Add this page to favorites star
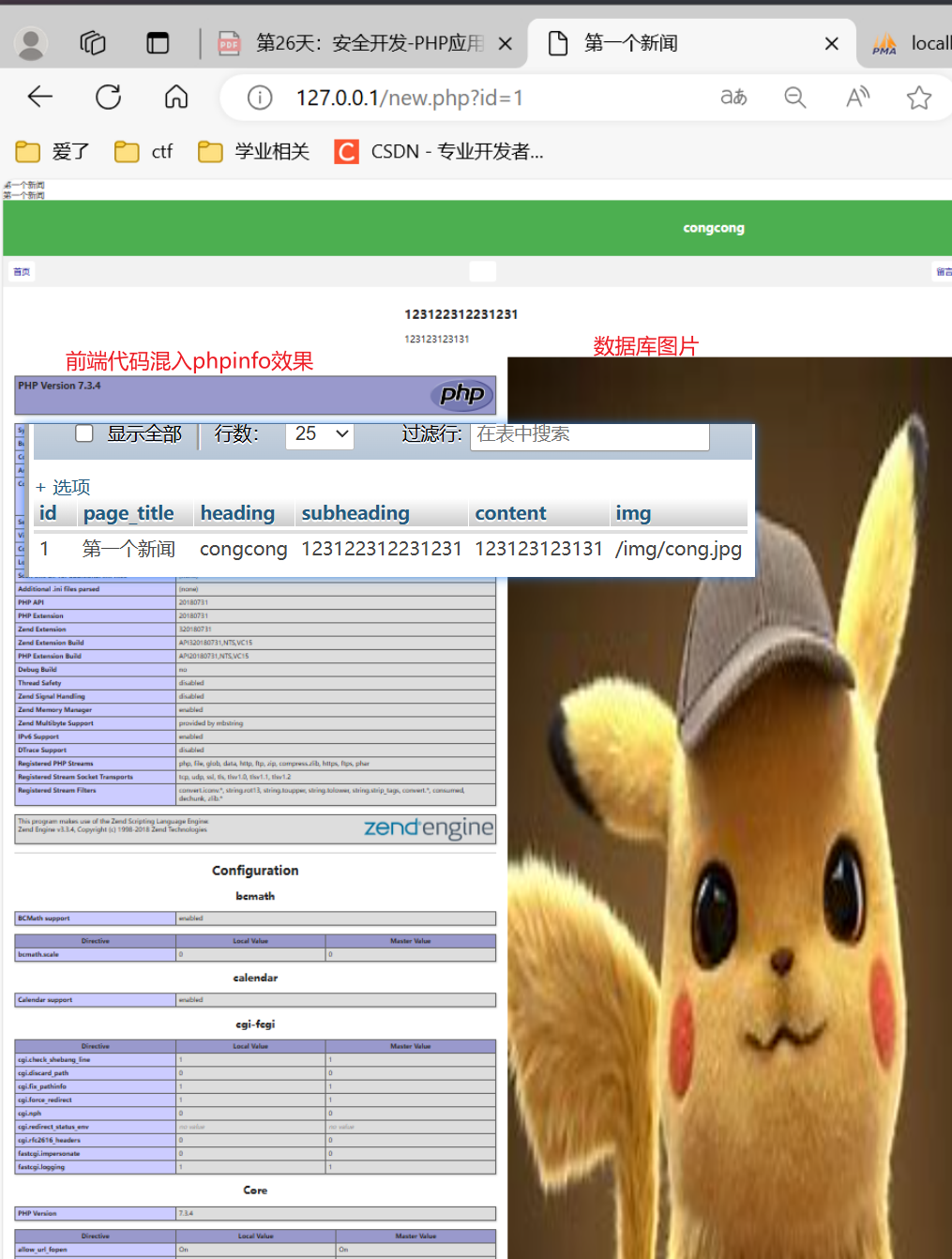952x1259 pixels. tap(919, 98)
